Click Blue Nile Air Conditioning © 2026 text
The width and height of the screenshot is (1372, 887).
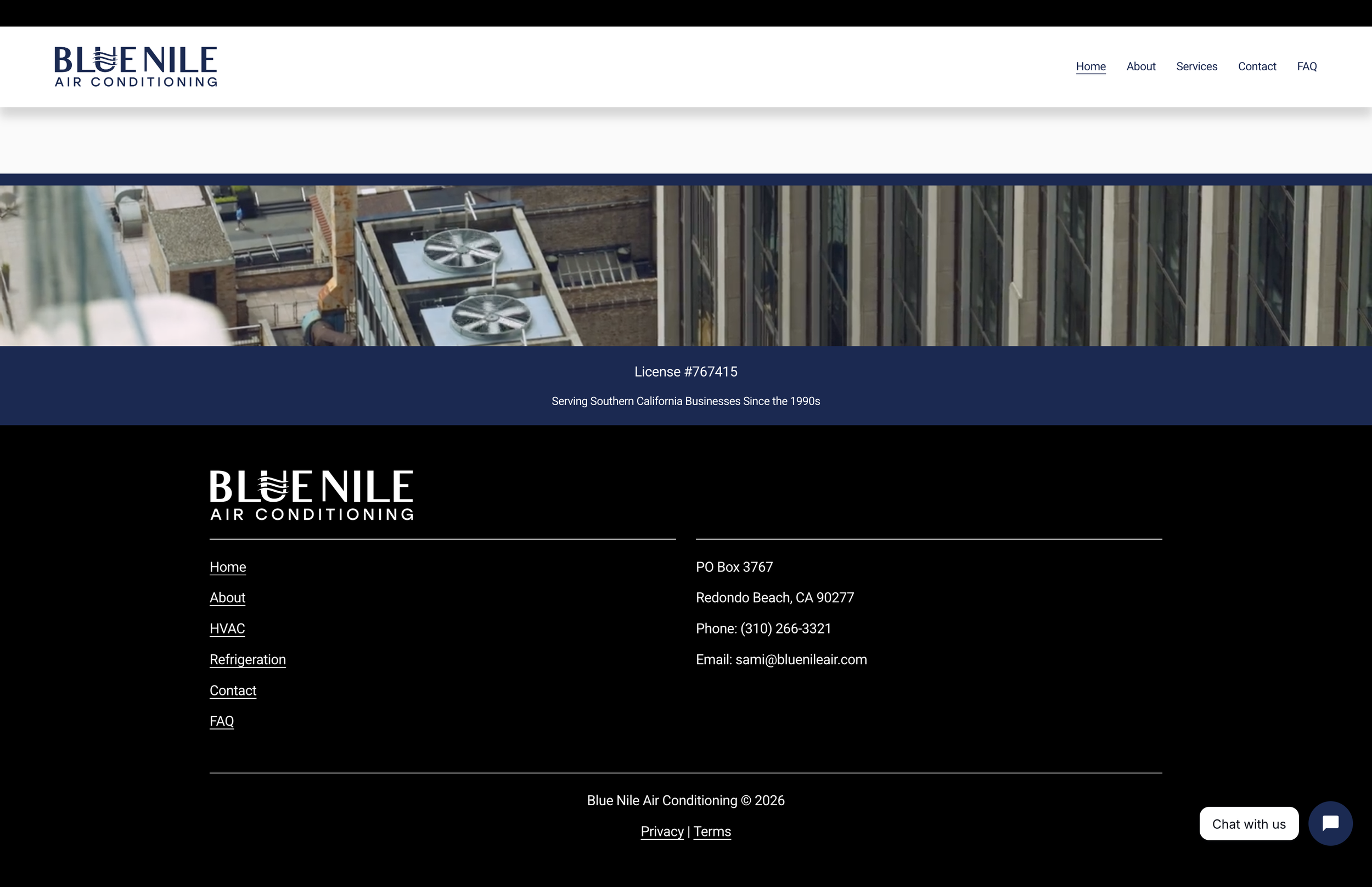[x=685, y=801]
